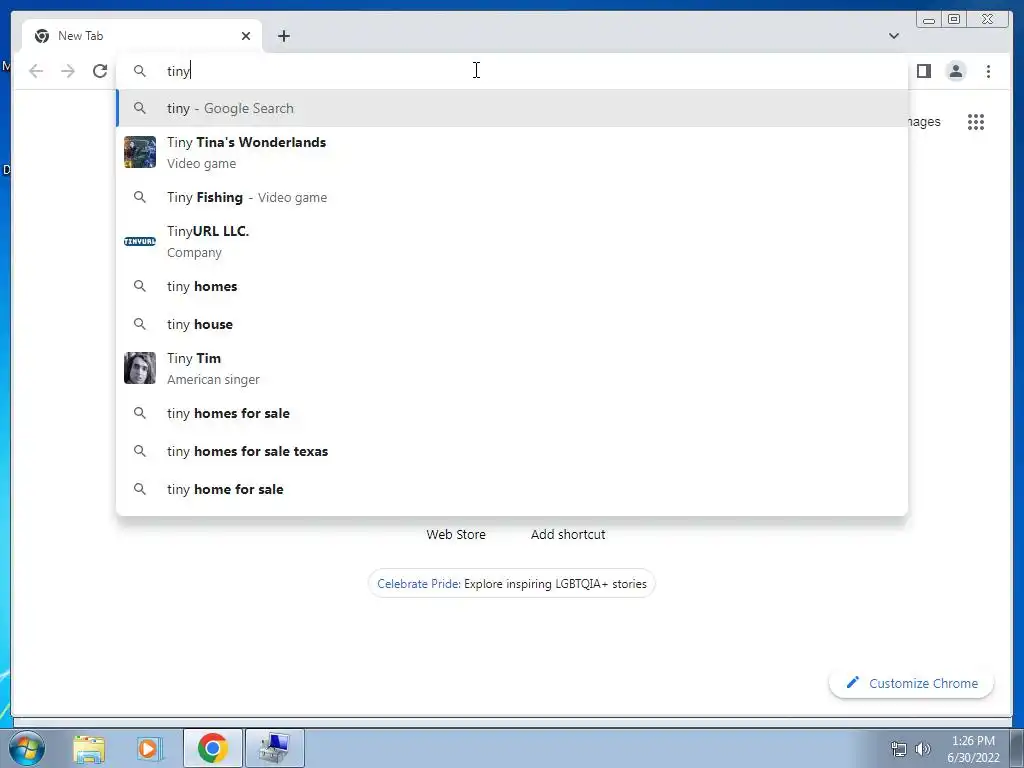This screenshot has height=768, width=1024.
Task: Click the Tiny Tina's Wonderlands thumbnail
Action: click(140, 152)
